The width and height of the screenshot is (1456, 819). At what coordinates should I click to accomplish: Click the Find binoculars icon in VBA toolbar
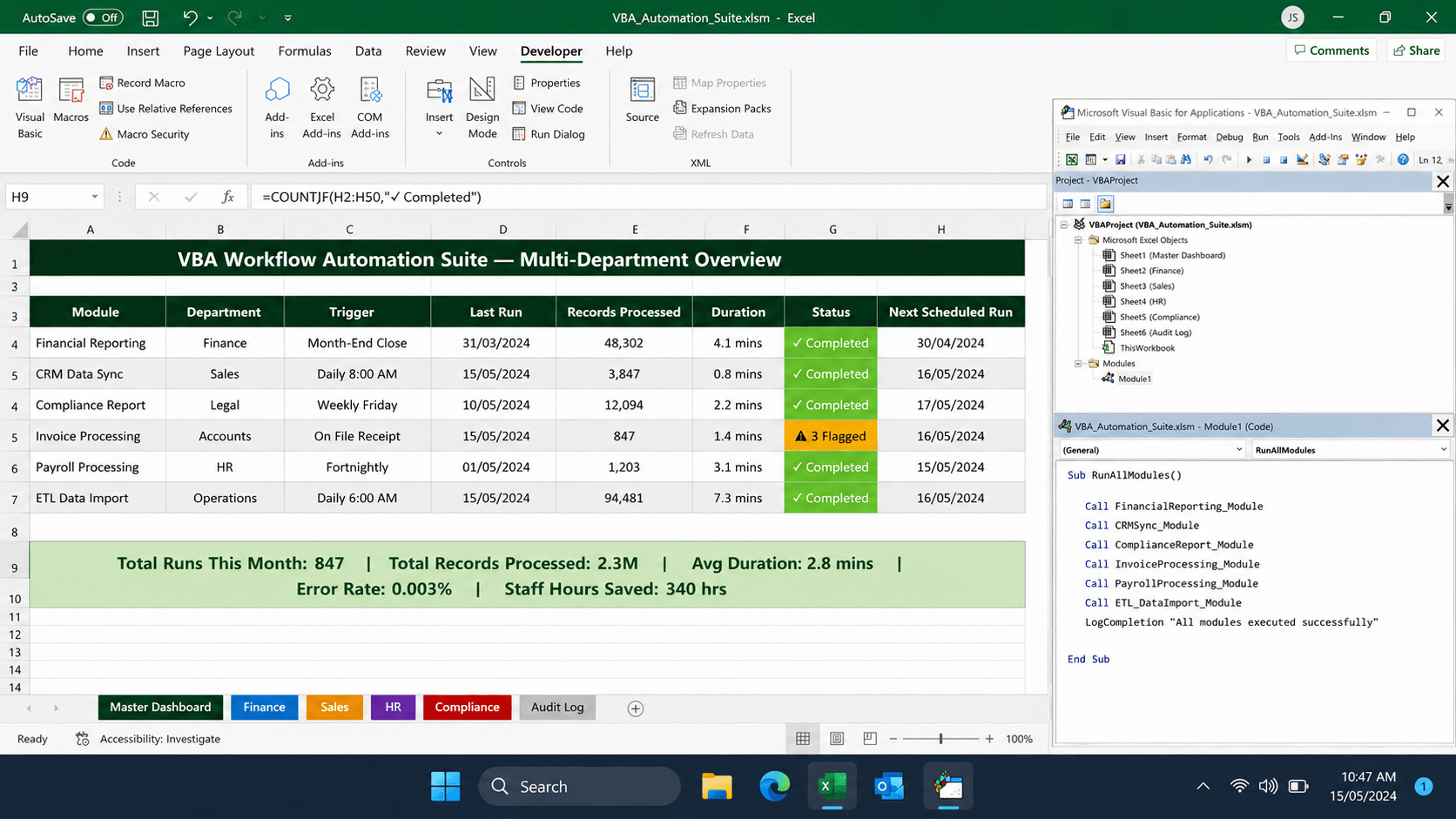pyautogui.click(x=1185, y=159)
